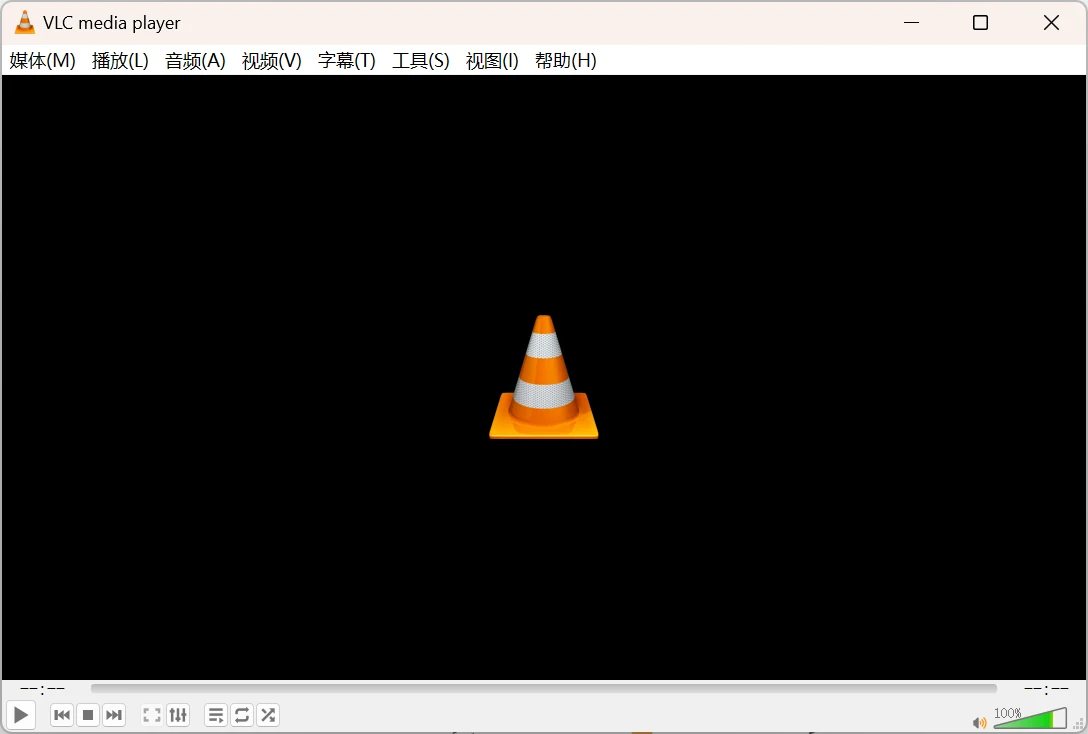Show the playlist panel
The height and width of the screenshot is (734, 1088).
[216, 715]
